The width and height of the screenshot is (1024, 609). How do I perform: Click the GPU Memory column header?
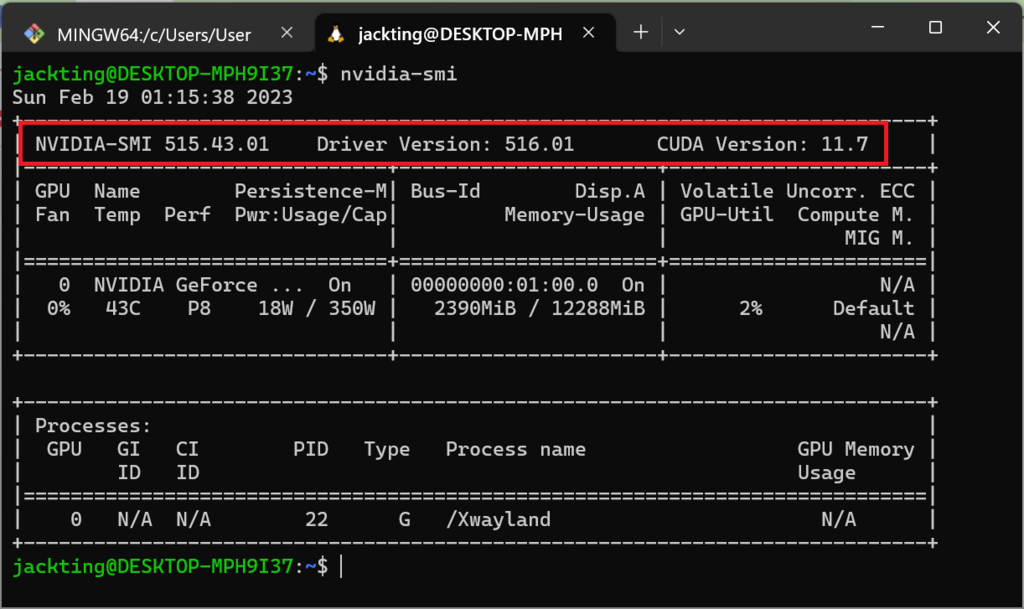tap(856, 449)
